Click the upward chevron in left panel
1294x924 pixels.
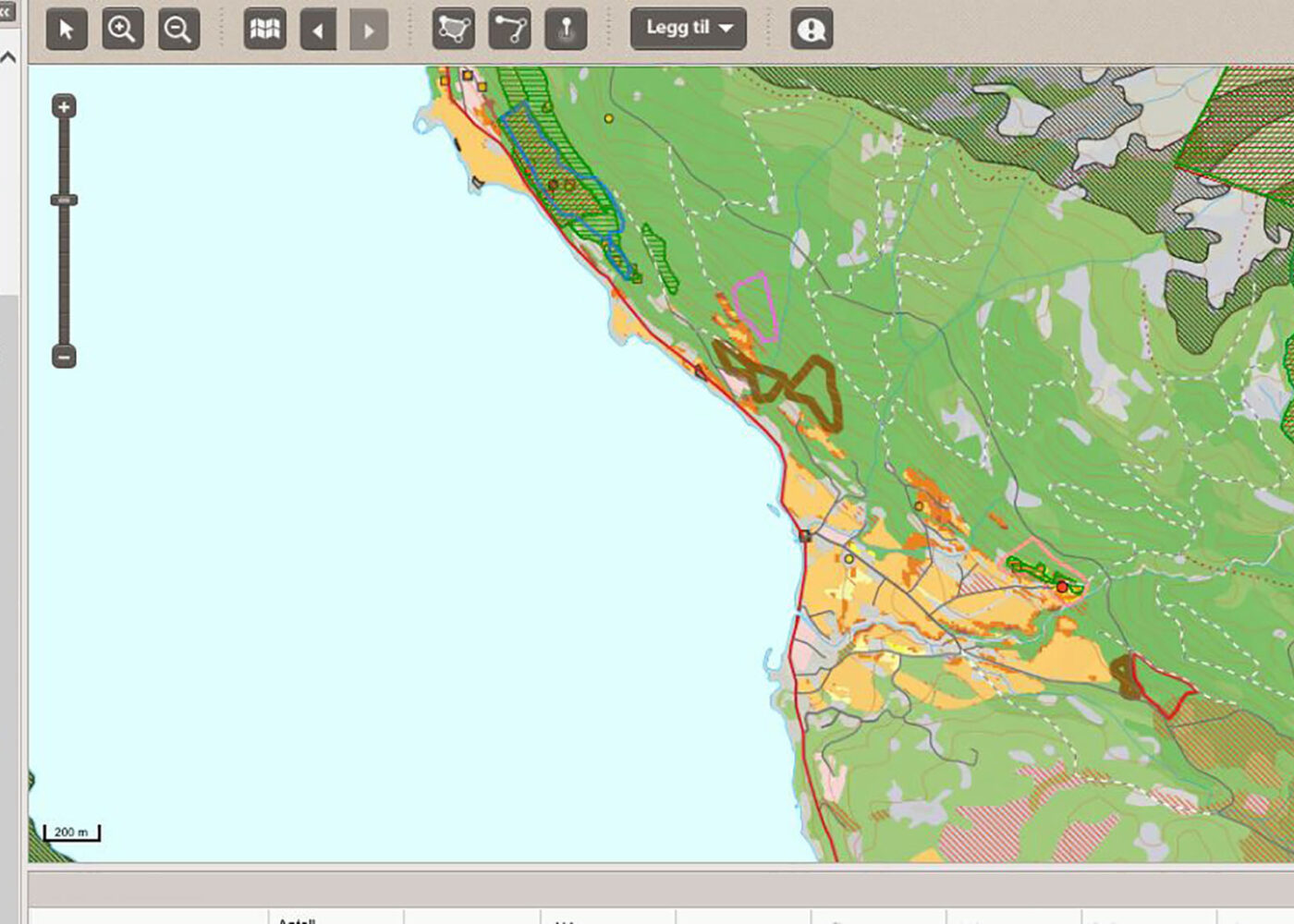[x=8, y=57]
